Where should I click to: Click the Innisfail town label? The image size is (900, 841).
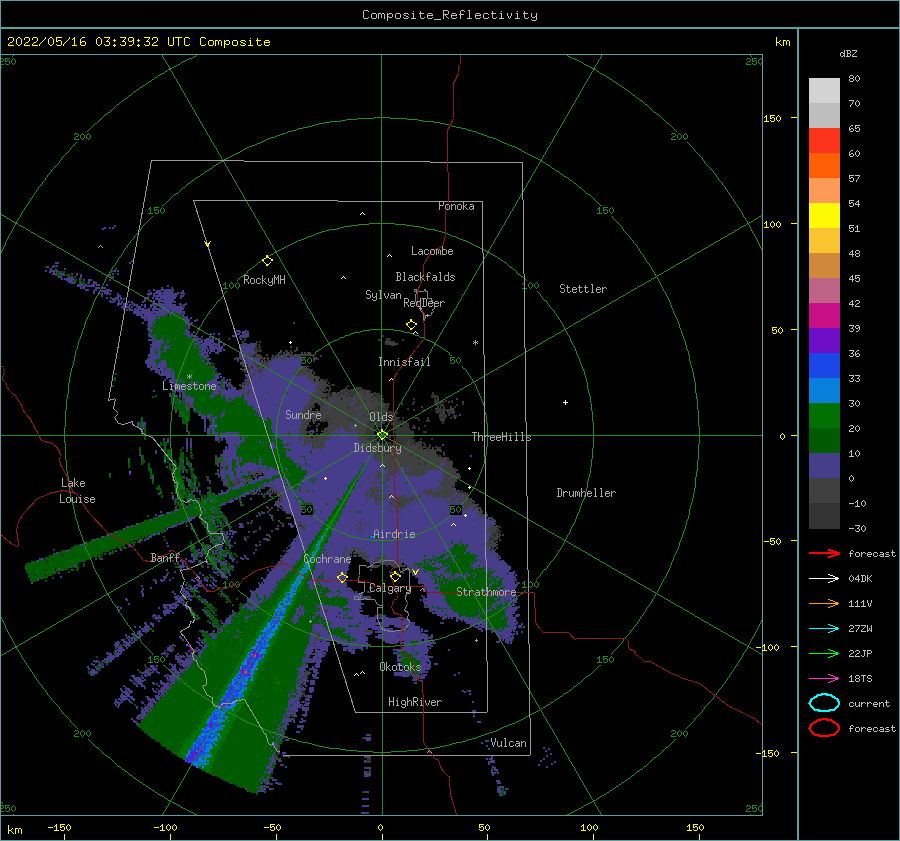click(x=404, y=362)
